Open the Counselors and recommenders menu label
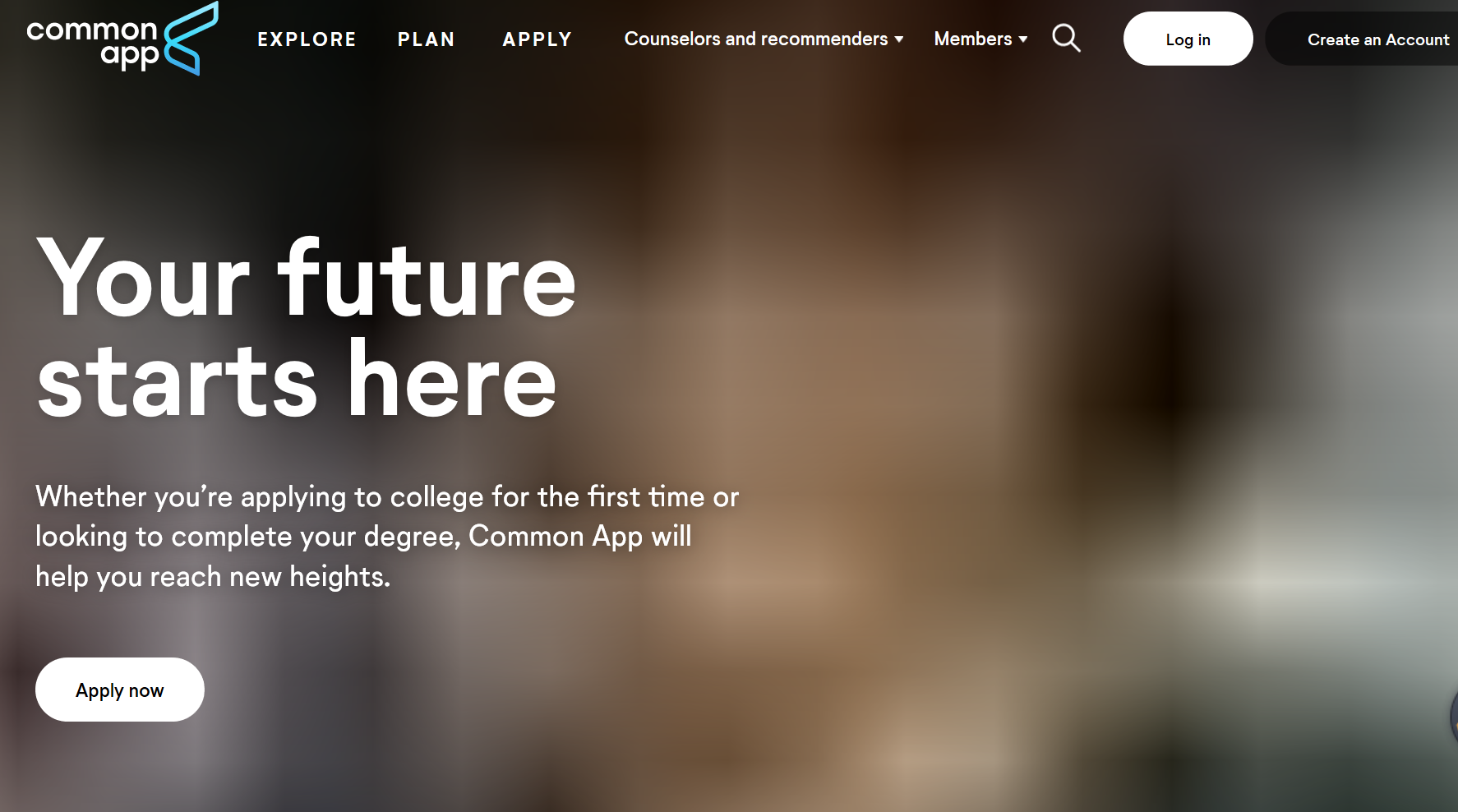This screenshot has width=1458, height=812. pyautogui.click(x=756, y=39)
